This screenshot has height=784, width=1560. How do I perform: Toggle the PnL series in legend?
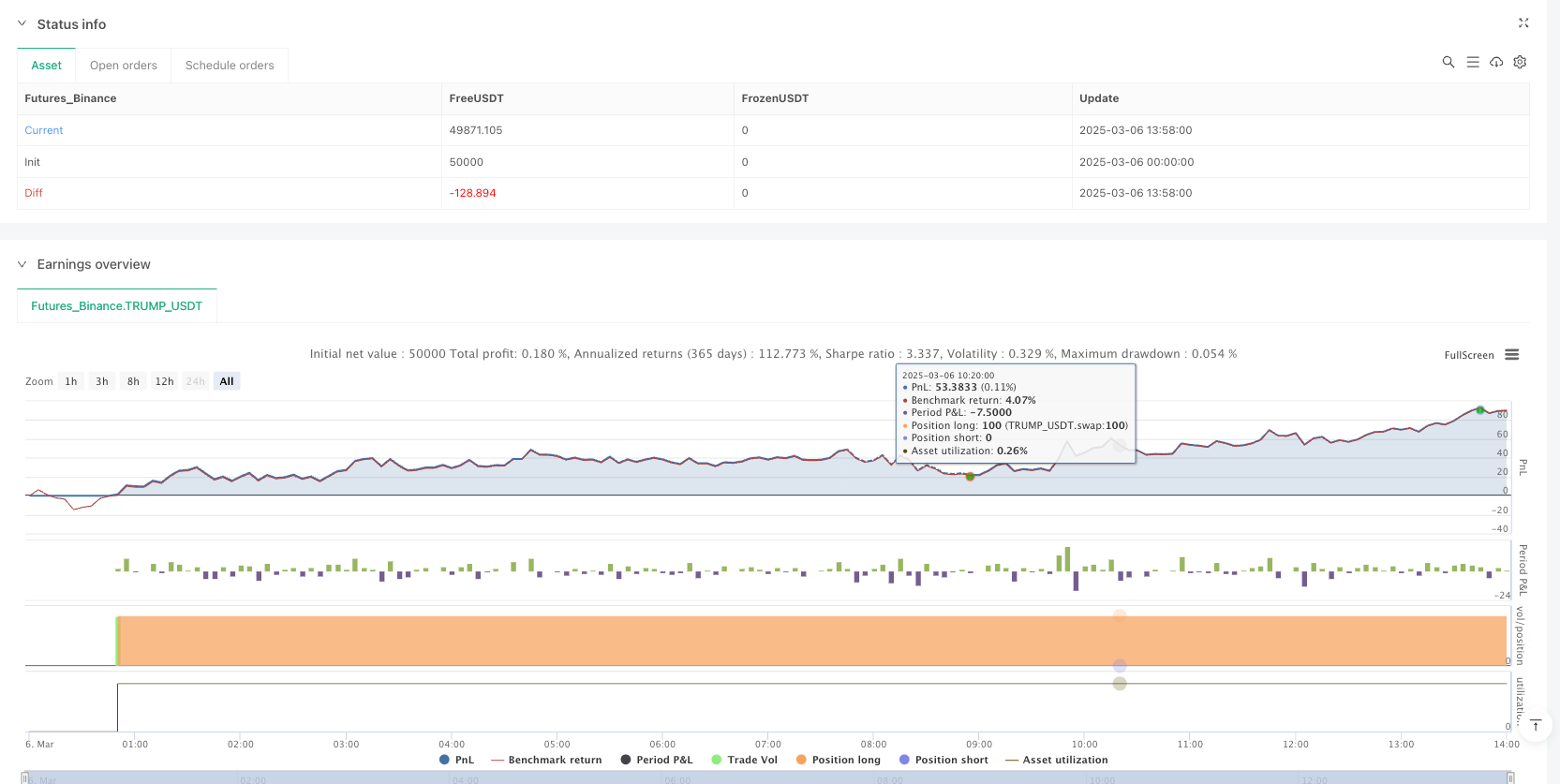[456, 760]
